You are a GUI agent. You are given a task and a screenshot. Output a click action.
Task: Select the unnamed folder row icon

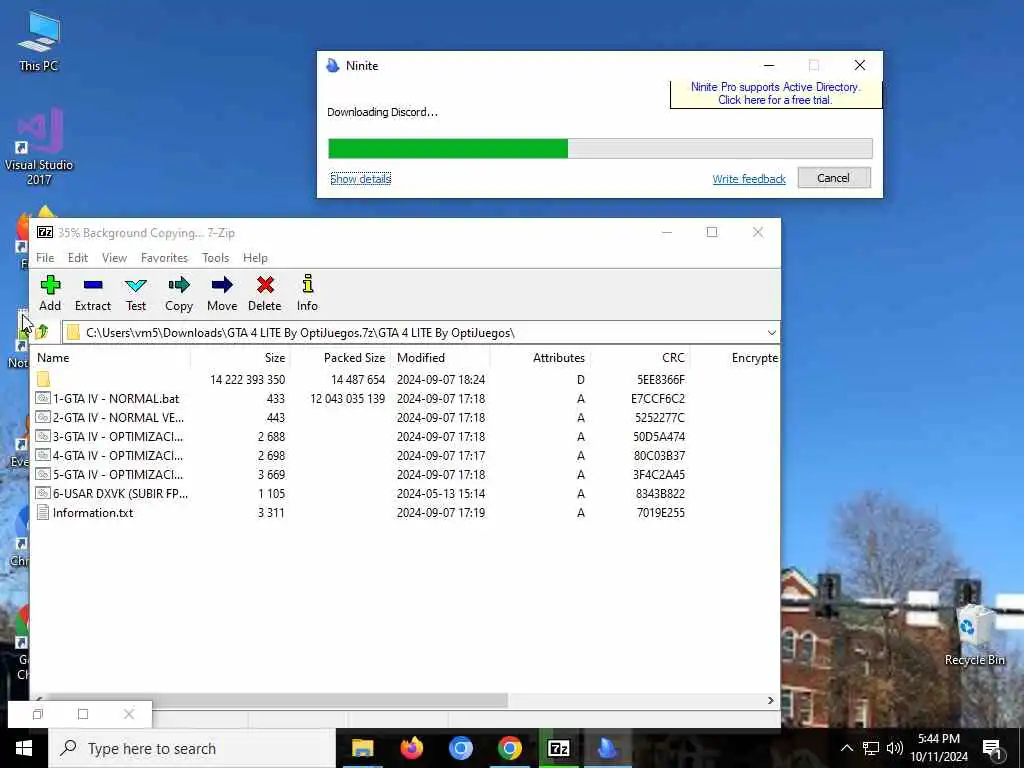[x=44, y=379]
